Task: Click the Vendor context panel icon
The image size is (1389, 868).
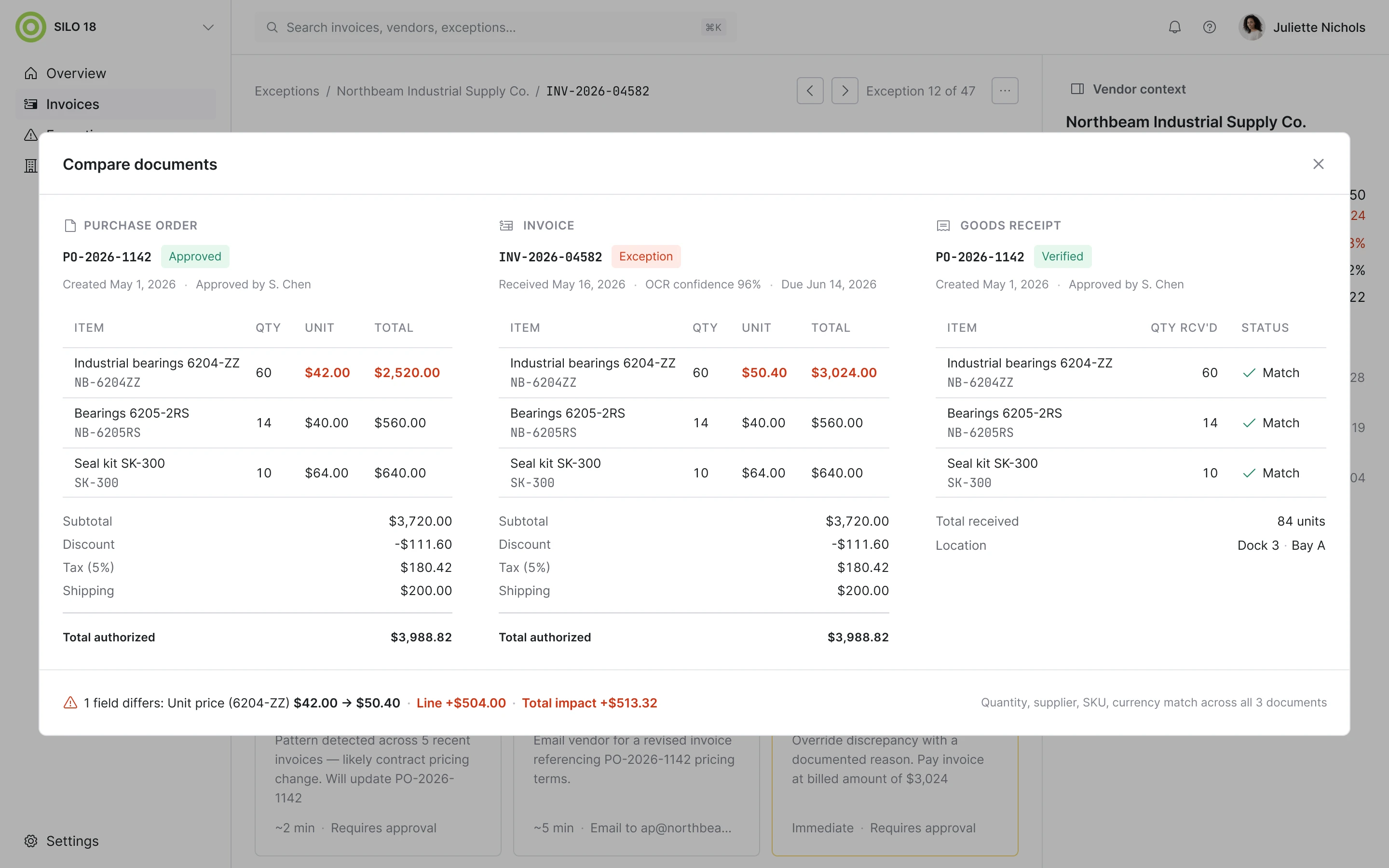Action: [x=1077, y=89]
